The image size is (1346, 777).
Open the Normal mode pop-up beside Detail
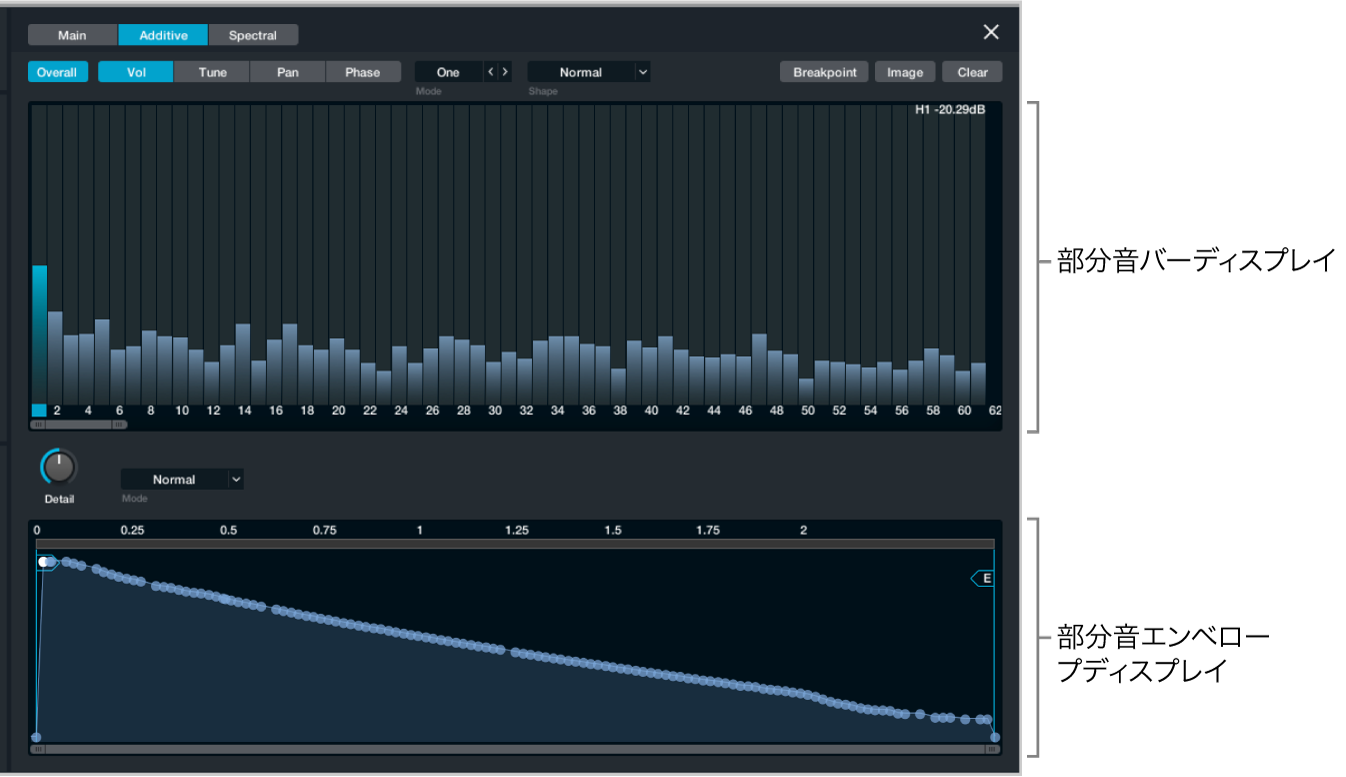point(182,480)
